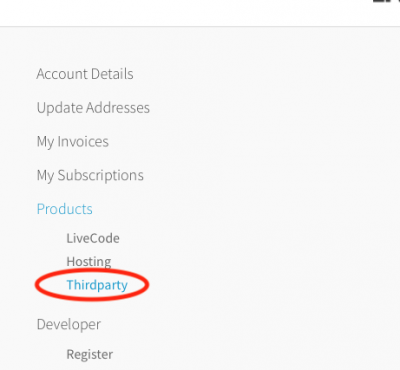This screenshot has height=370, width=400.
Task: Select the circled Thirdparty link
Action: pyautogui.click(x=97, y=285)
